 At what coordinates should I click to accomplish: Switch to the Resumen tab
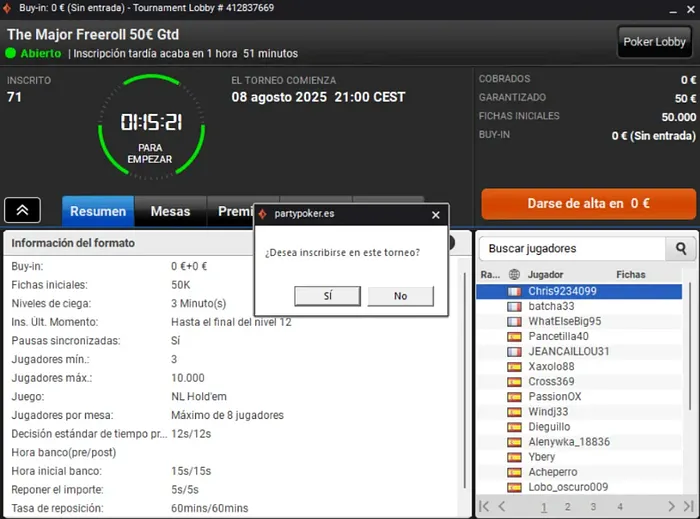(x=98, y=211)
